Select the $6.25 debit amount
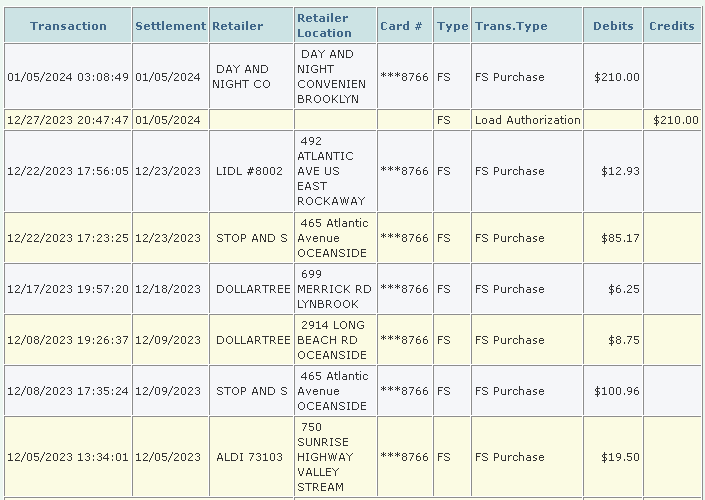The image size is (705, 500). click(623, 289)
